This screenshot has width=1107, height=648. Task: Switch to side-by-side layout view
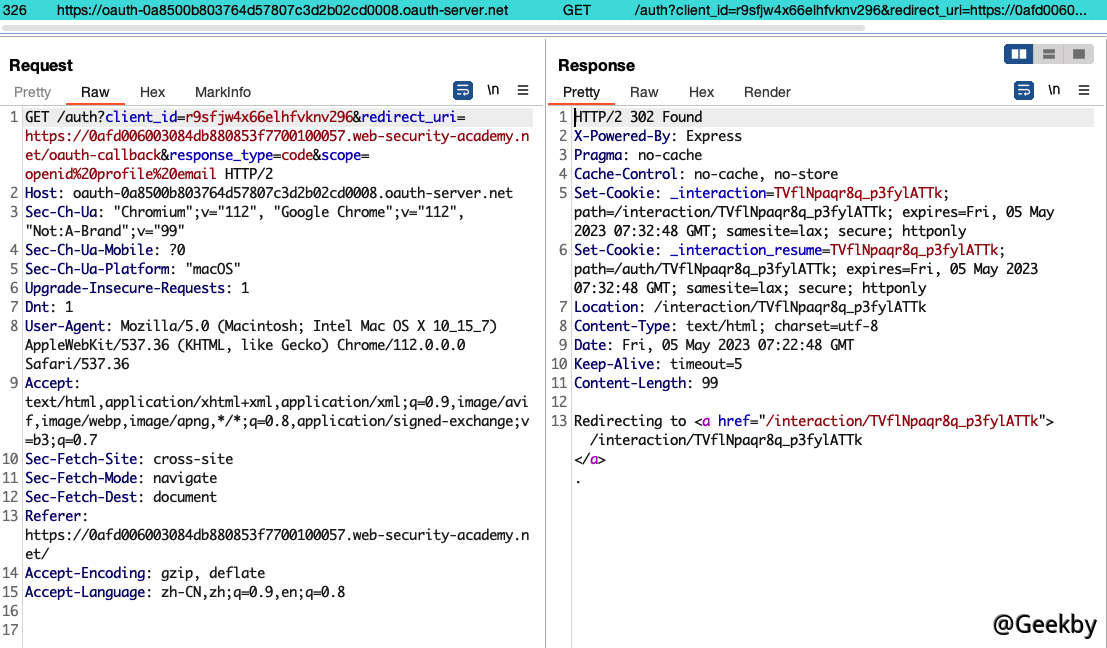point(1019,54)
